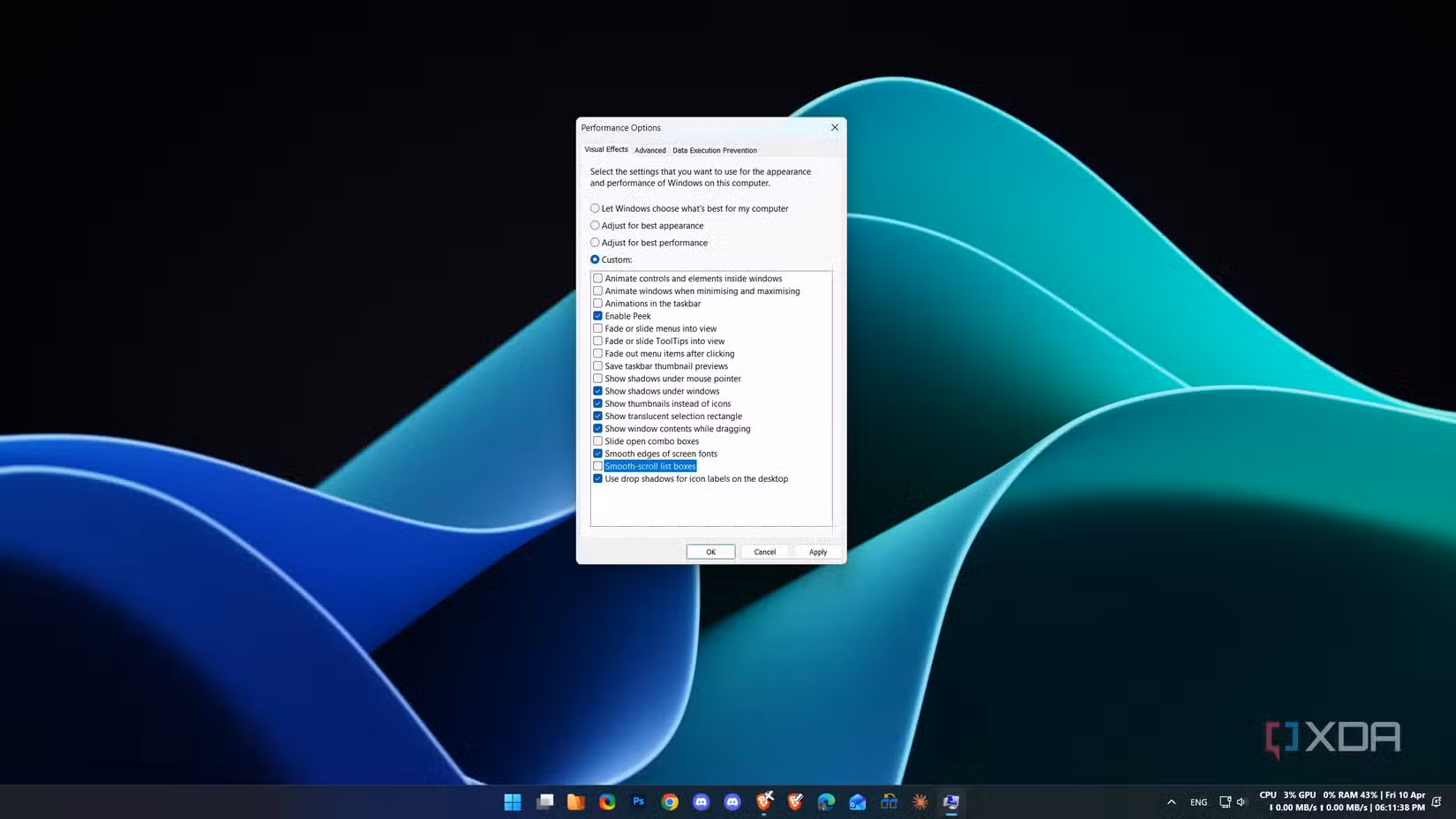Viewport: 1456px width, 819px height.
Task: Open Task View from the taskbar
Action: pos(544,801)
